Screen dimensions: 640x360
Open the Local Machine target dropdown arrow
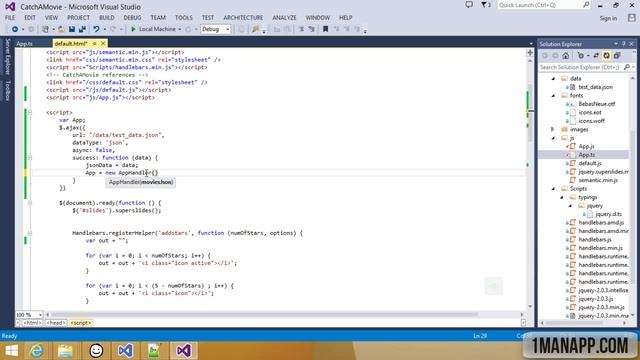[x=180, y=29]
